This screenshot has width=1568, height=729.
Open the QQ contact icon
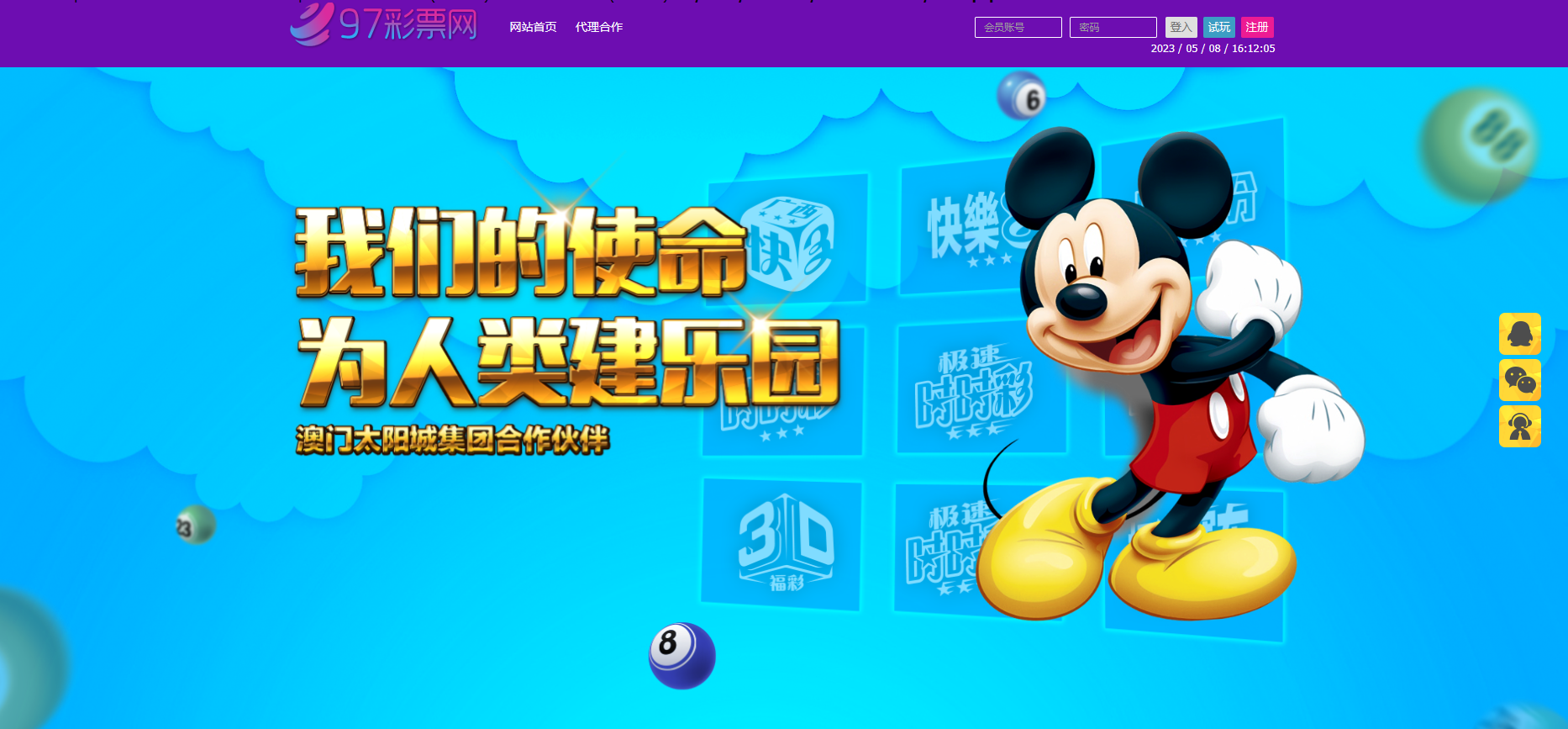point(1519,334)
